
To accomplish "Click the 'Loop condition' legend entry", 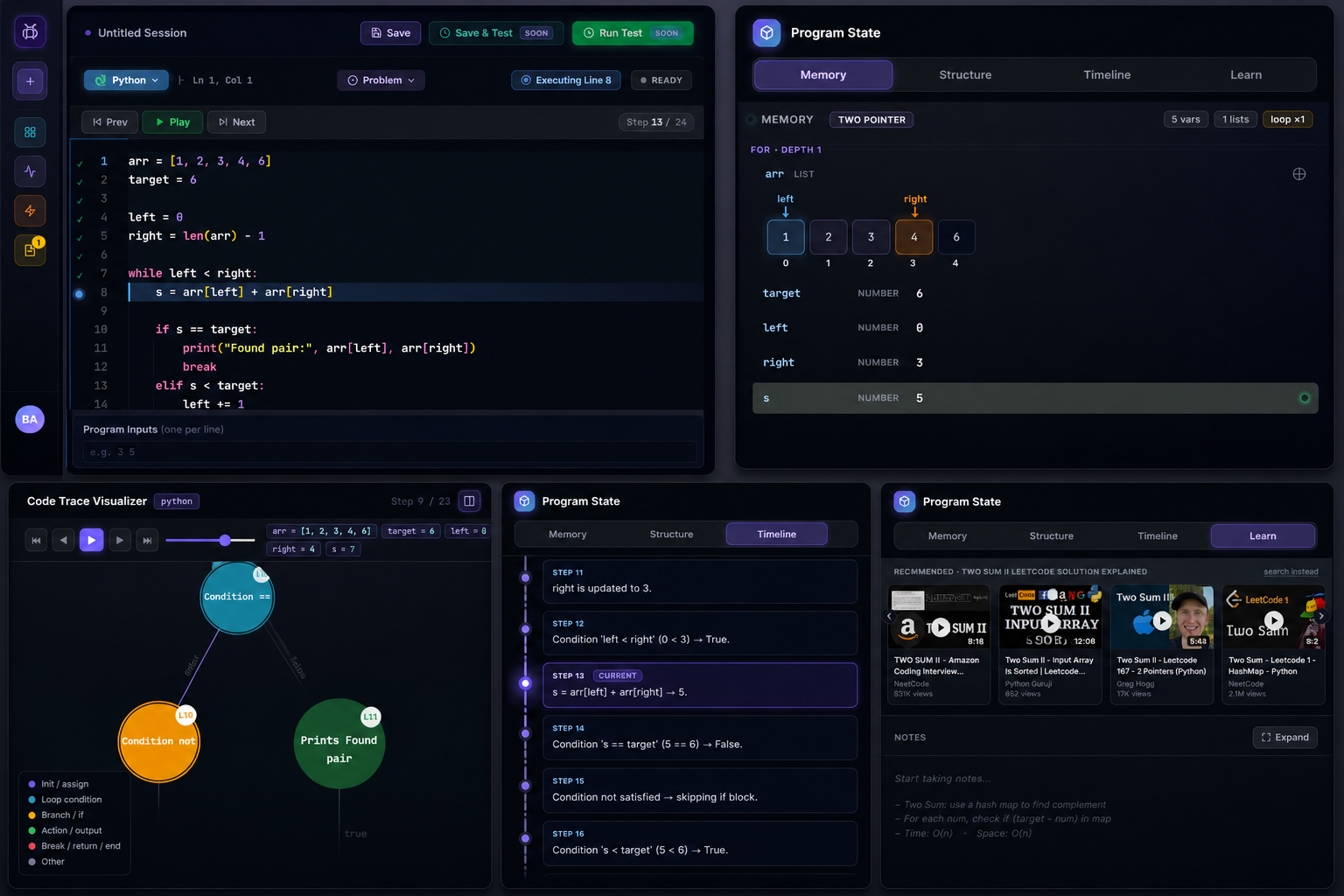I will tap(65, 800).
